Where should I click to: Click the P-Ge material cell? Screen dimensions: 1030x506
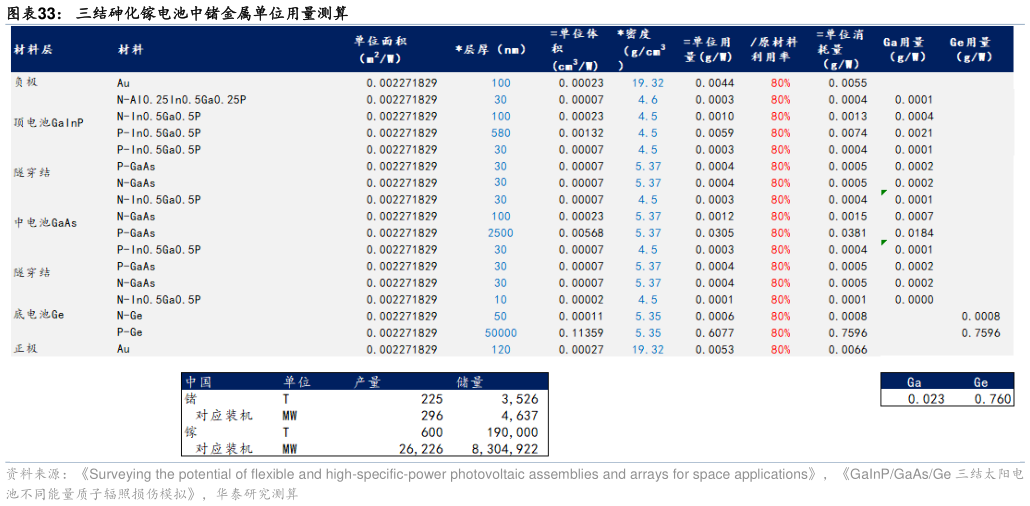click(131, 332)
